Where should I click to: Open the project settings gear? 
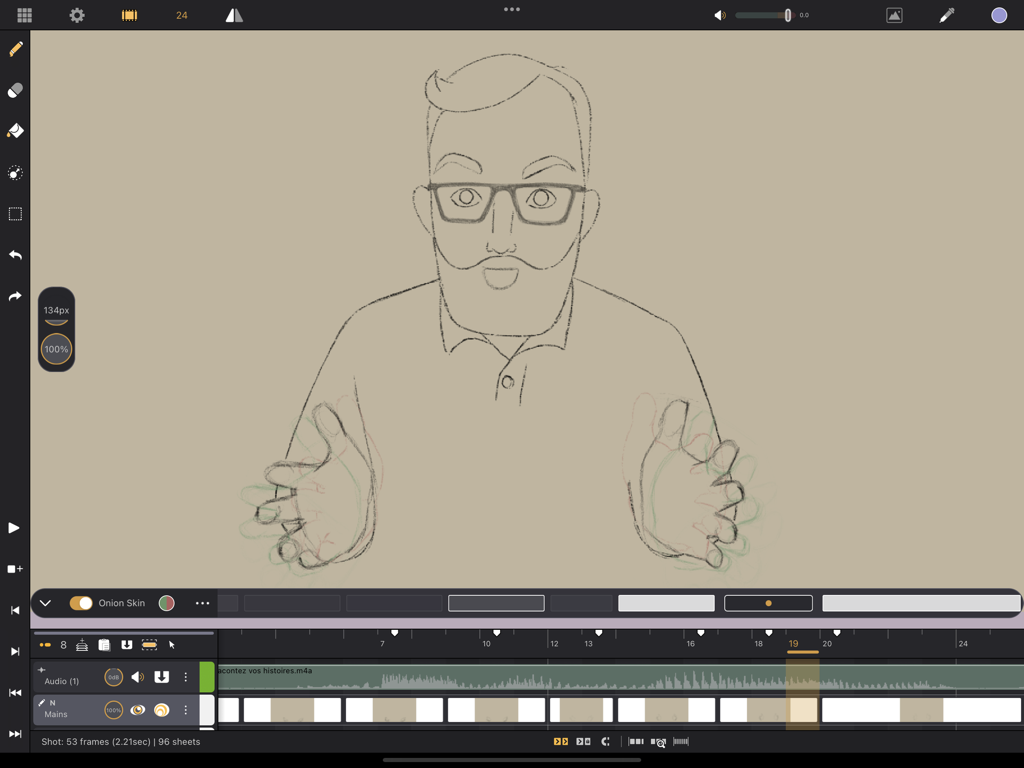click(77, 15)
